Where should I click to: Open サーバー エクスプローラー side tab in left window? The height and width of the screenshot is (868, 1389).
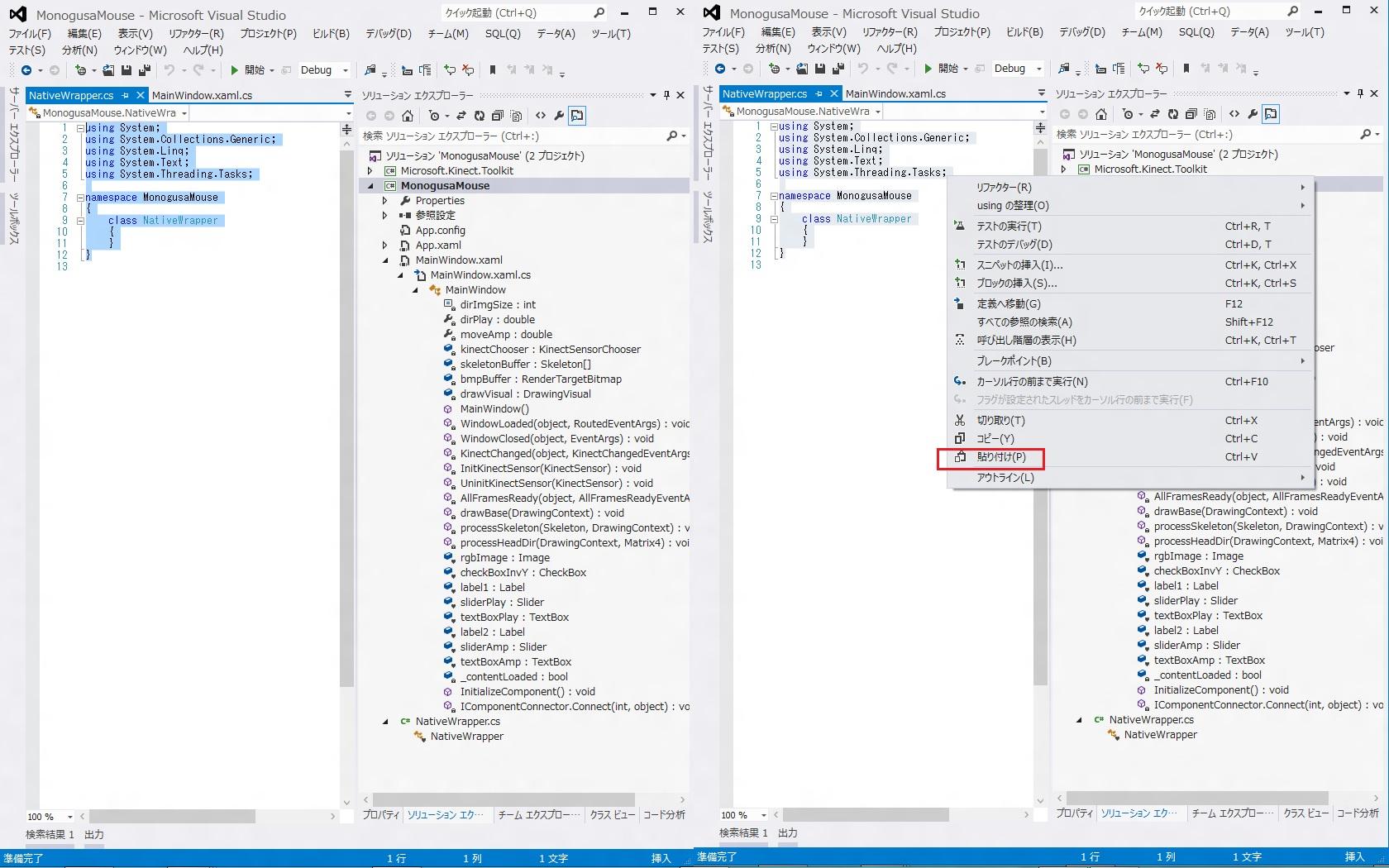coord(14,134)
